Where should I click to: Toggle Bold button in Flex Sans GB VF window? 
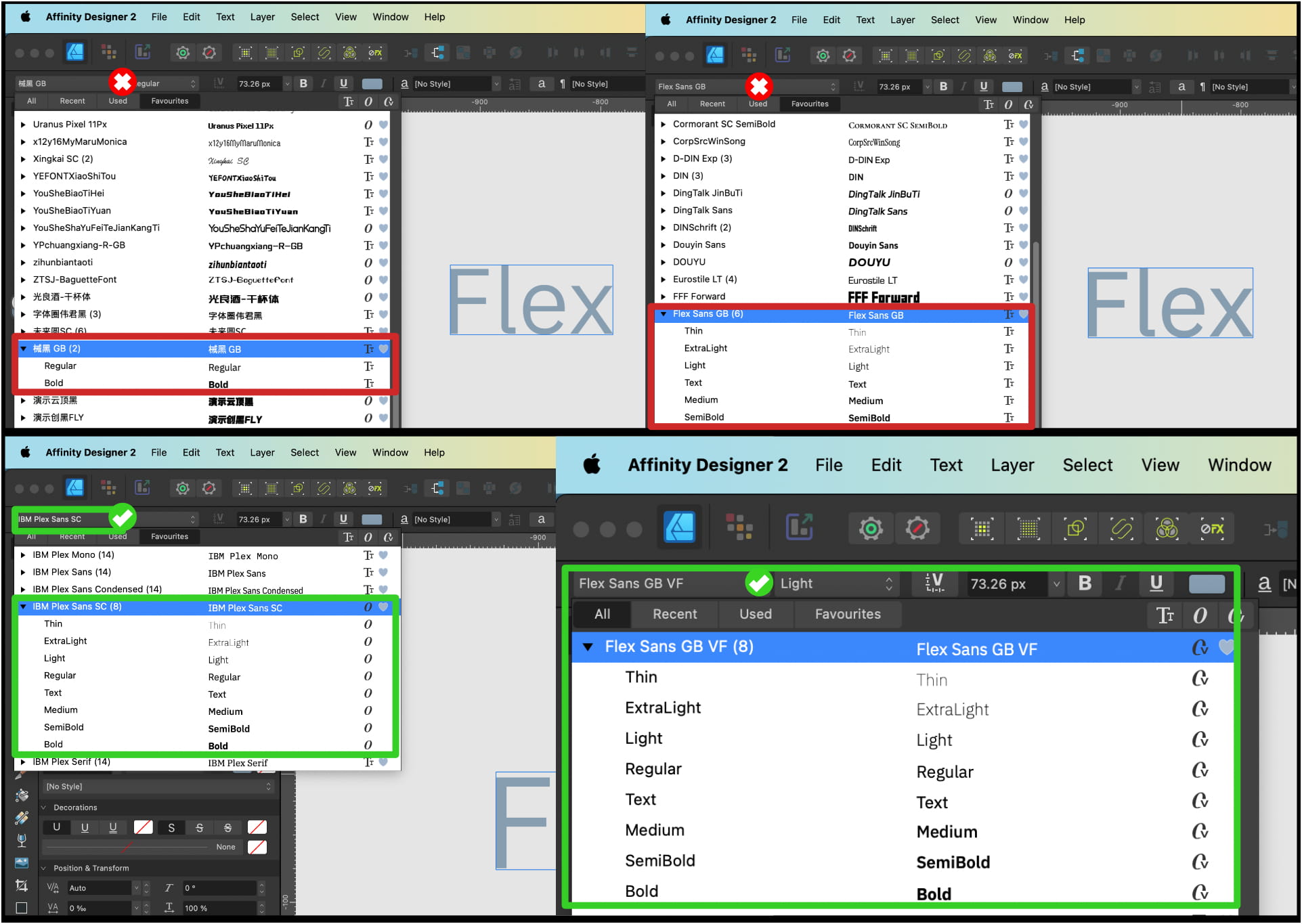tap(1084, 583)
